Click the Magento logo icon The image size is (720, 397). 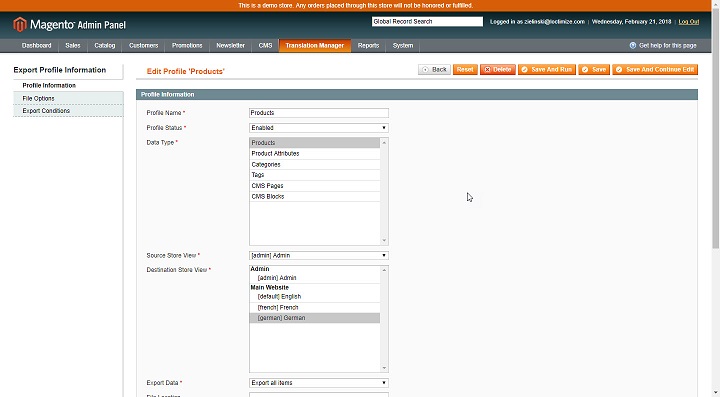pos(20,24)
